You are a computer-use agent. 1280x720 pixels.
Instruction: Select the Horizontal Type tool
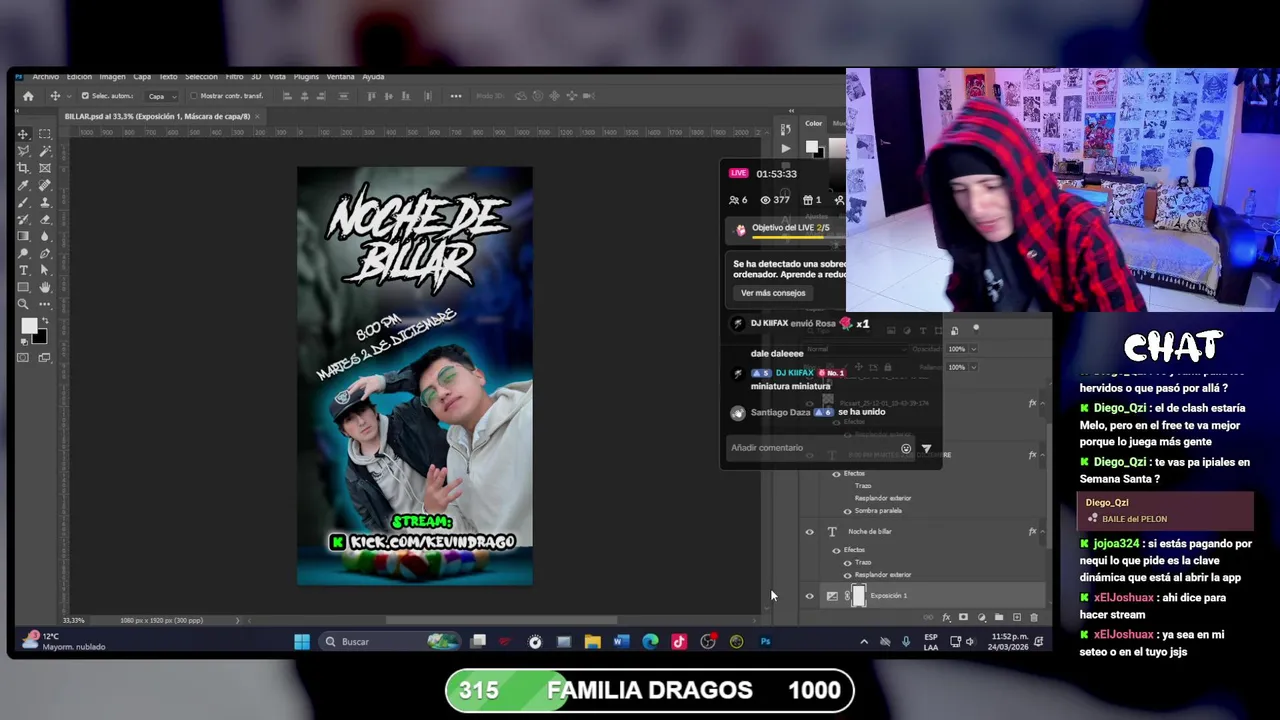[x=23, y=270]
